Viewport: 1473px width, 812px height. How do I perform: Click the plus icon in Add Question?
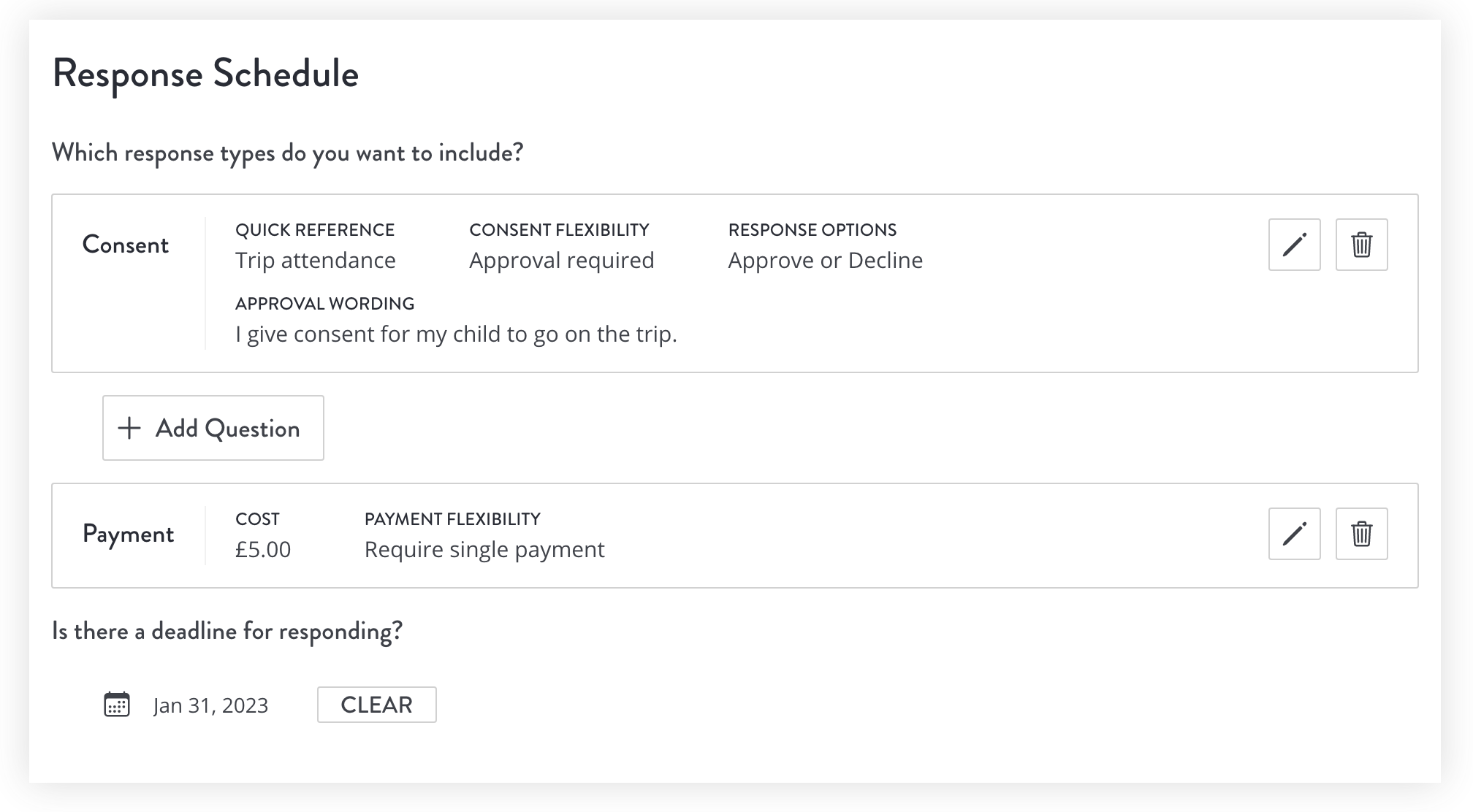click(x=129, y=428)
